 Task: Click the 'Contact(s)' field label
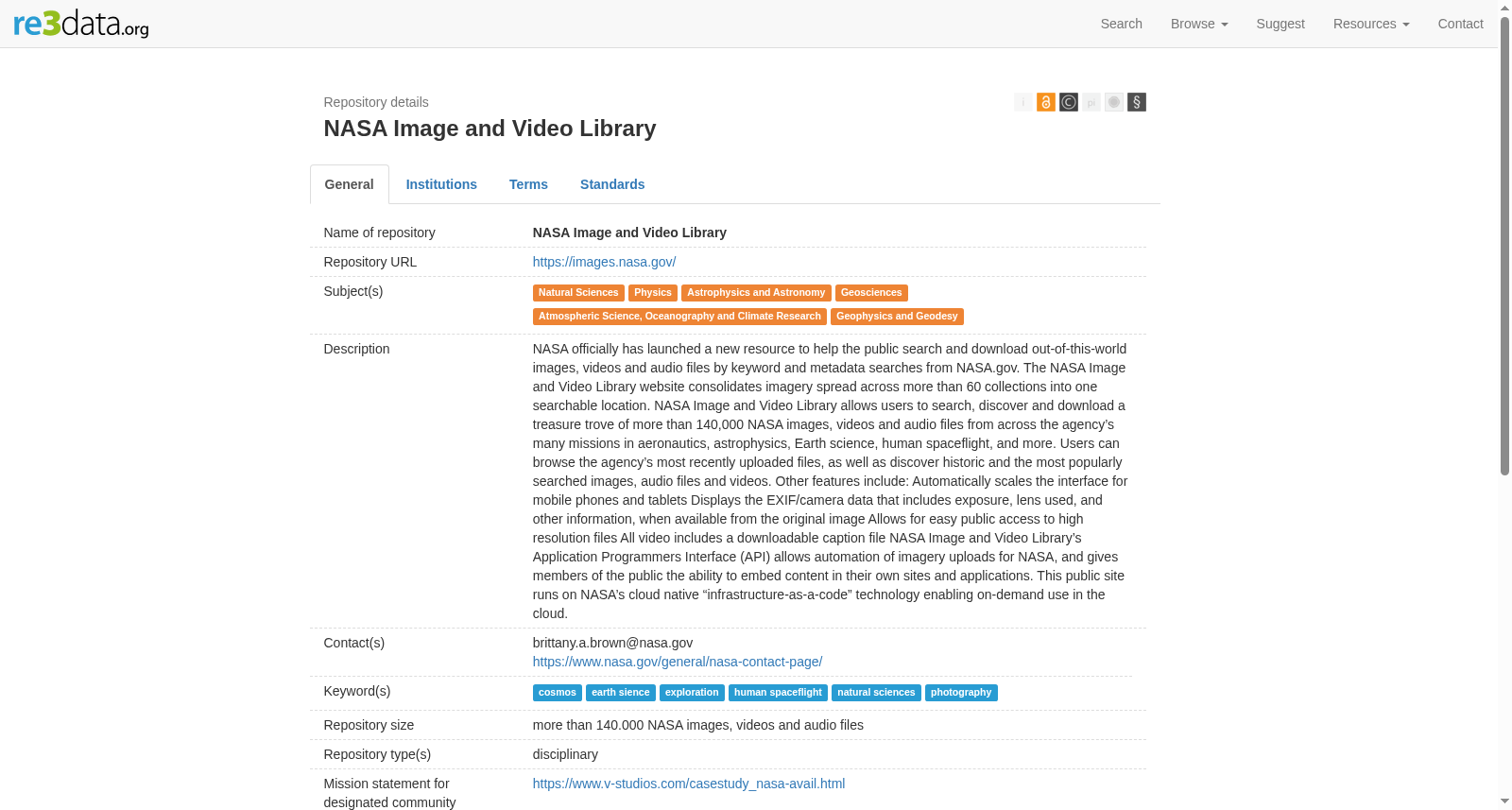[x=354, y=643]
